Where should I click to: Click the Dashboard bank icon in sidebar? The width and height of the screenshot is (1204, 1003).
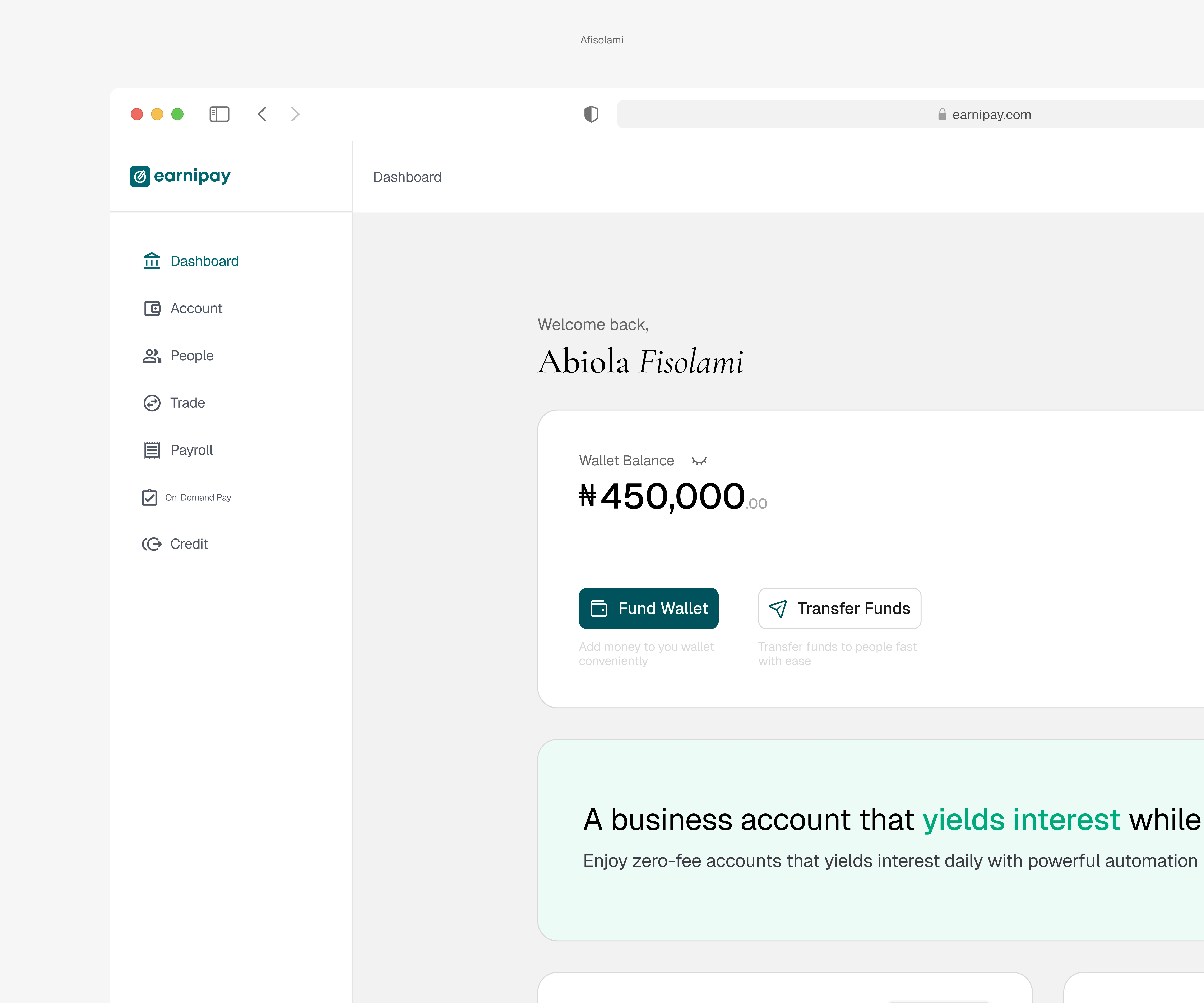tap(151, 261)
